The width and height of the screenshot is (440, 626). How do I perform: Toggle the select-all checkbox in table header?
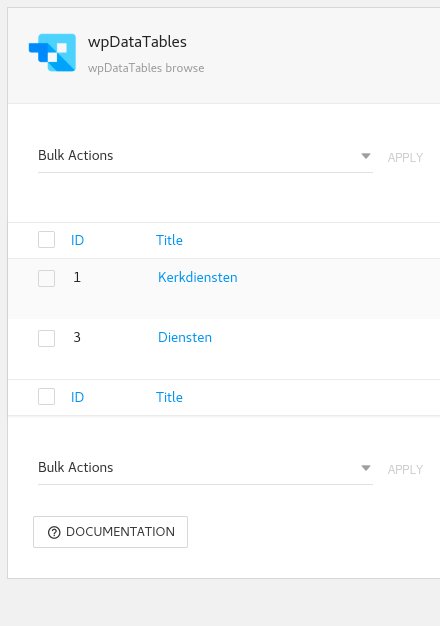(x=46, y=240)
